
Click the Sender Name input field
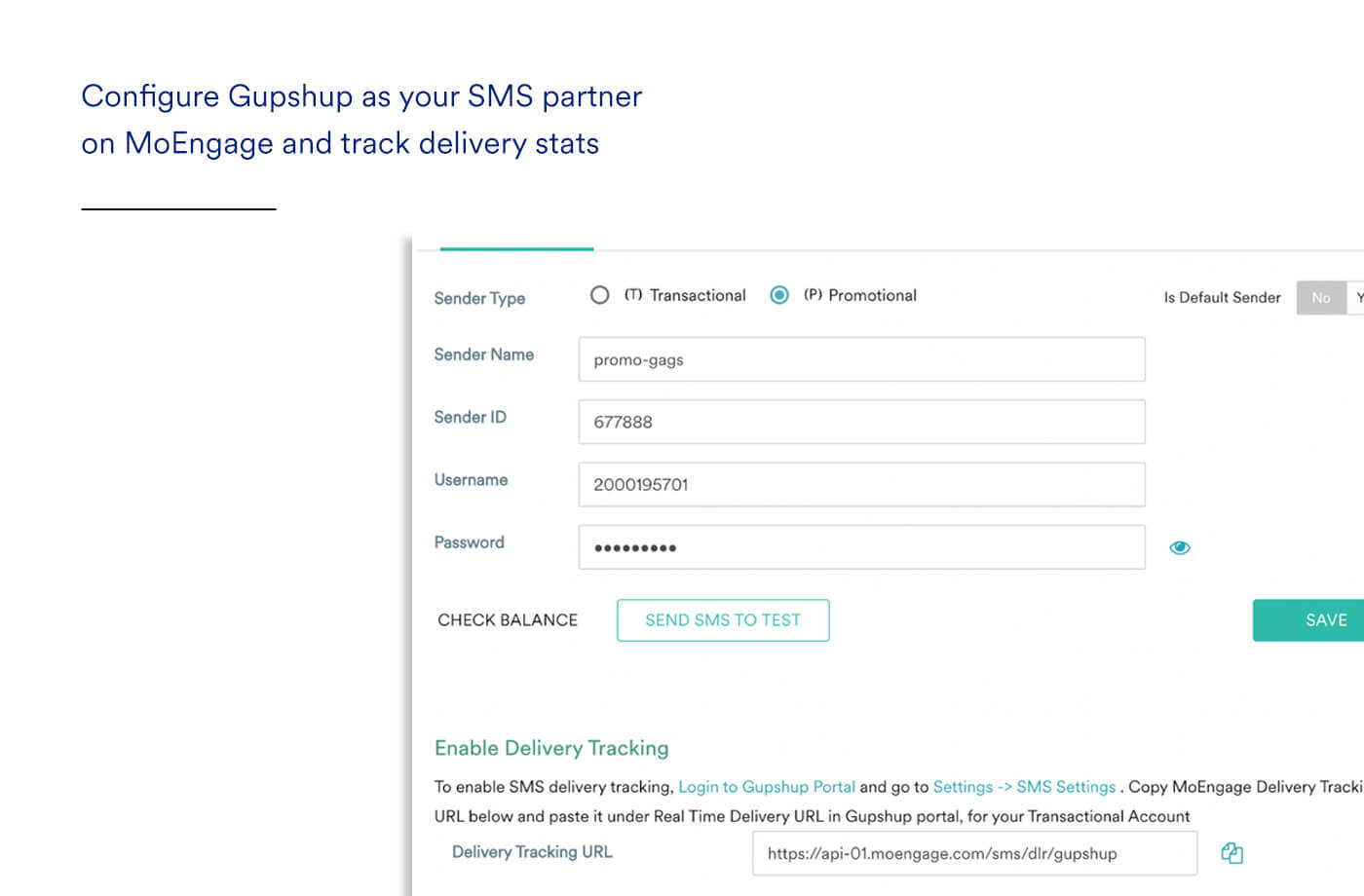point(861,359)
